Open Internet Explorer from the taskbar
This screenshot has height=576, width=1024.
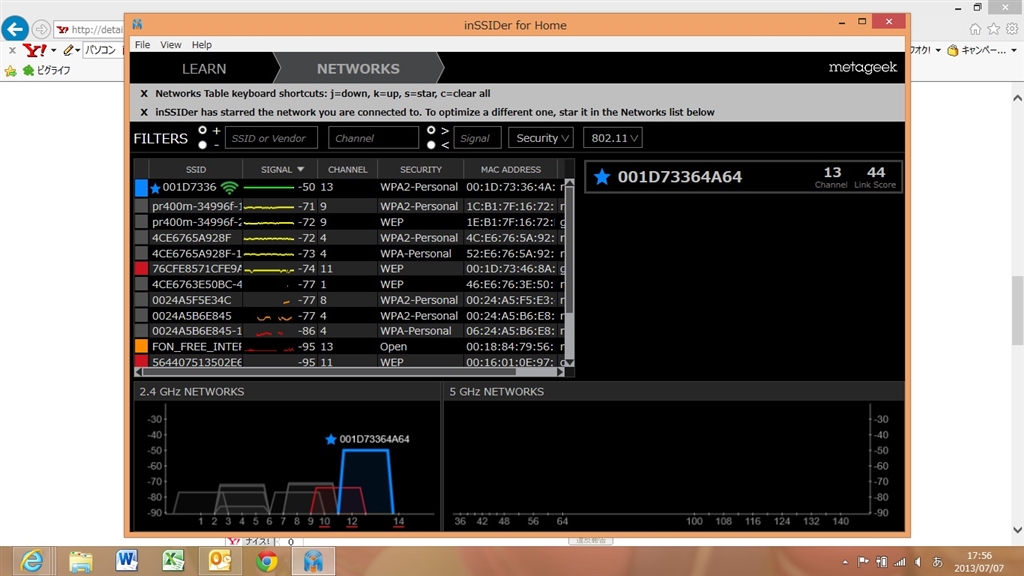pyautogui.click(x=31, y=561)
